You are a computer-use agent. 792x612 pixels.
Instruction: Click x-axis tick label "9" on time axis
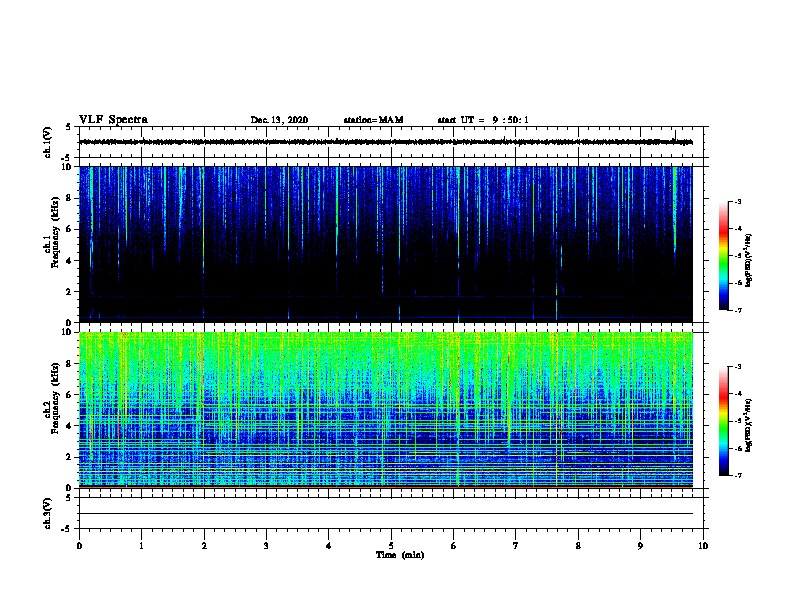pos(640,546)
